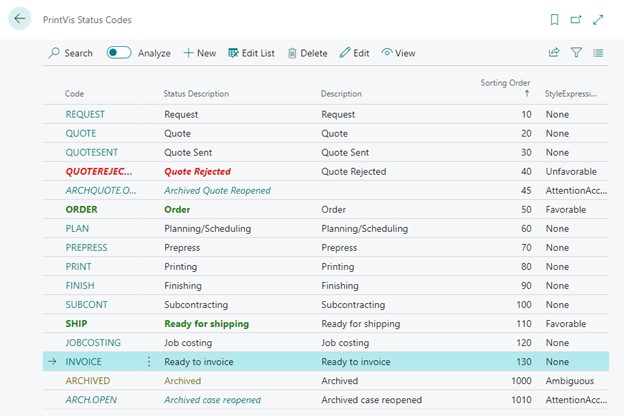Select the sorting order value 1010
The image size is (624, 416).
click(x=521, y=400)
